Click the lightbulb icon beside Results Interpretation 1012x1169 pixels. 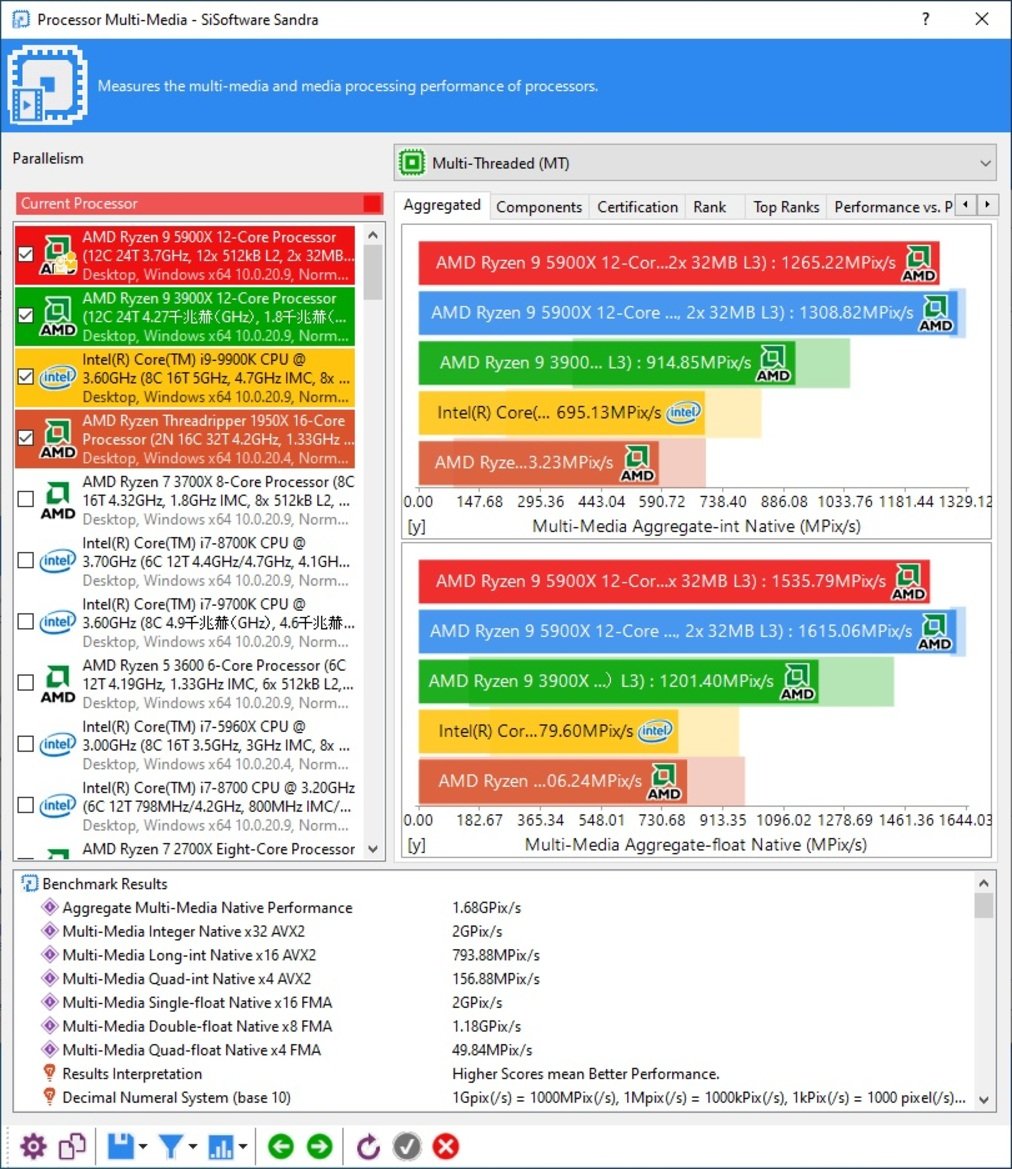[x=49, y=1074]
